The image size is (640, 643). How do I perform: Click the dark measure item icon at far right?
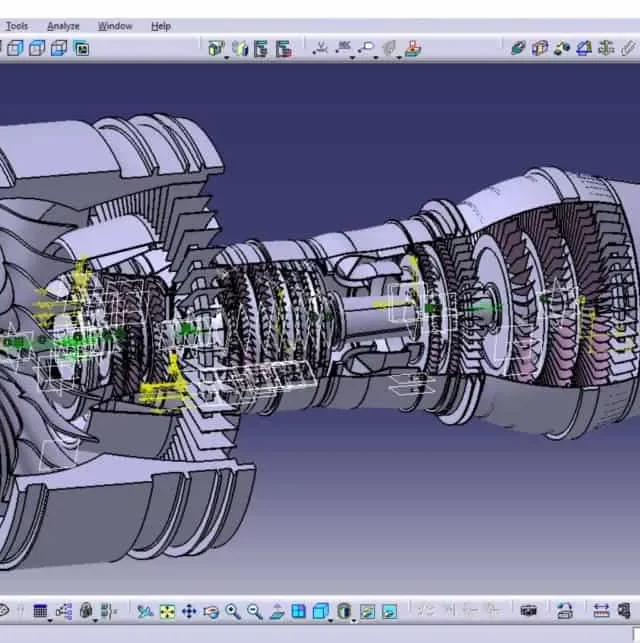(x=624, y=611)
